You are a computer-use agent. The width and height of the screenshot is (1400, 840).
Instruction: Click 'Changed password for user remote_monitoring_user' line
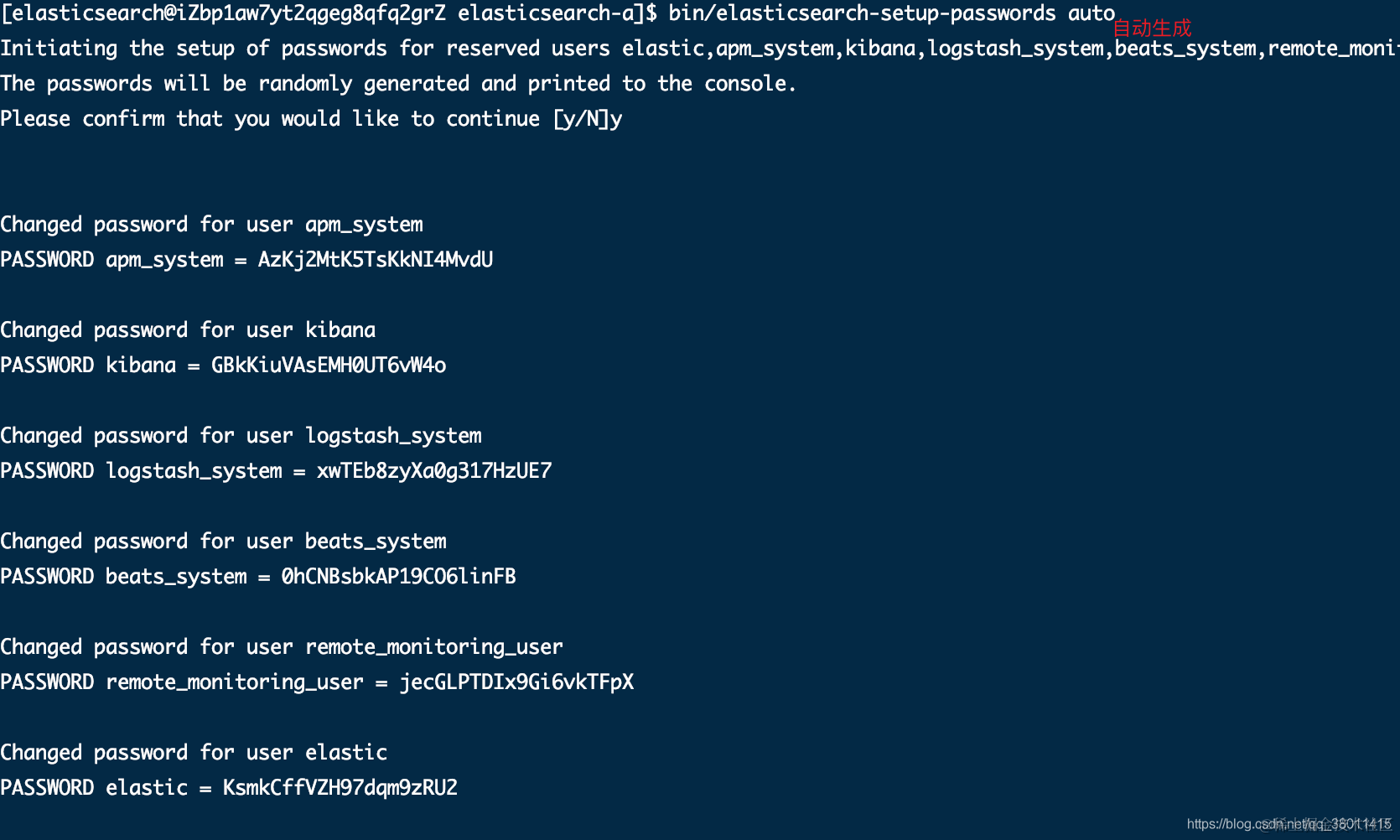[x=281, y=647]
